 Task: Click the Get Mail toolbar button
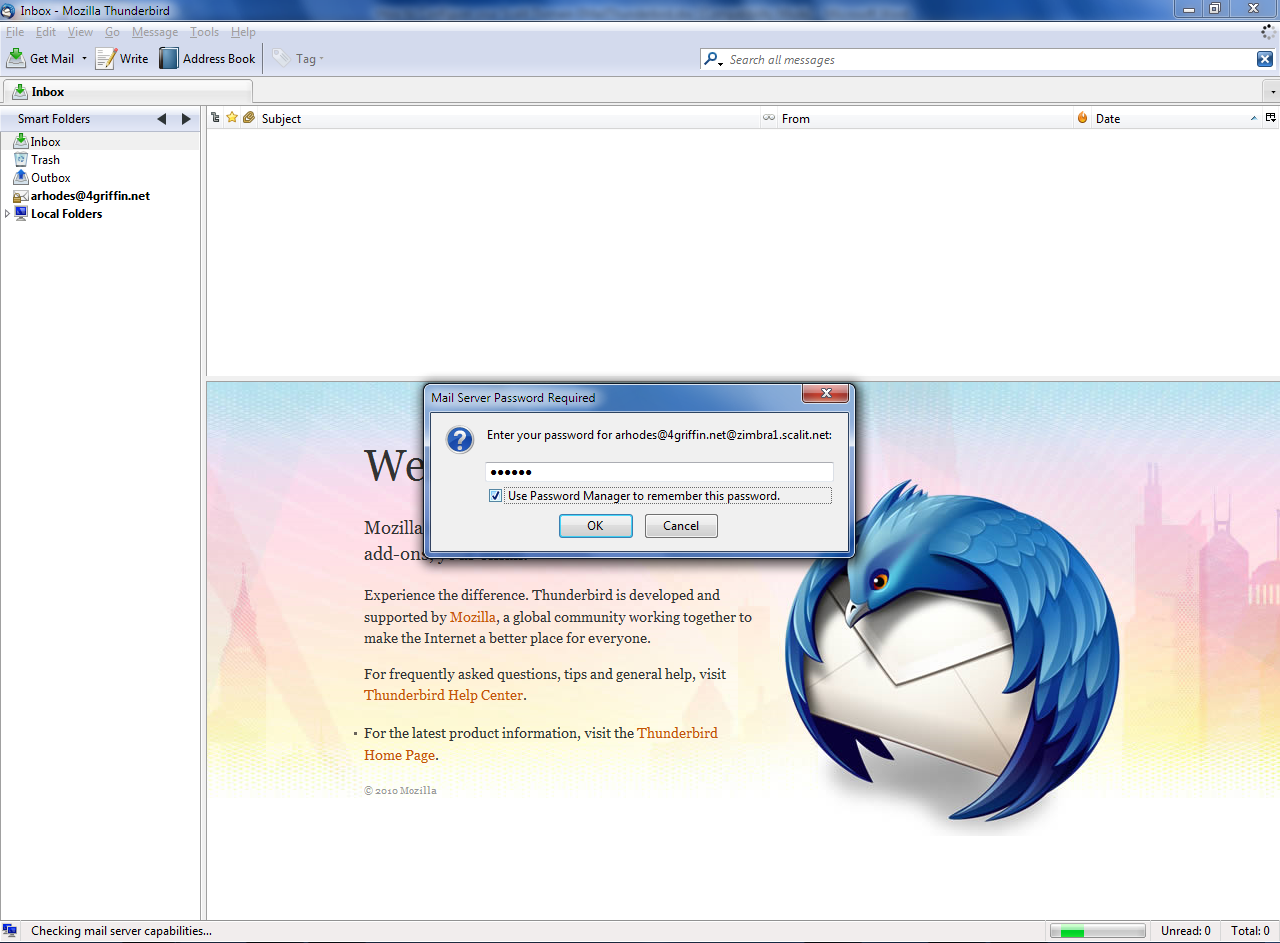pyautogui.click(x=40, y=59)
